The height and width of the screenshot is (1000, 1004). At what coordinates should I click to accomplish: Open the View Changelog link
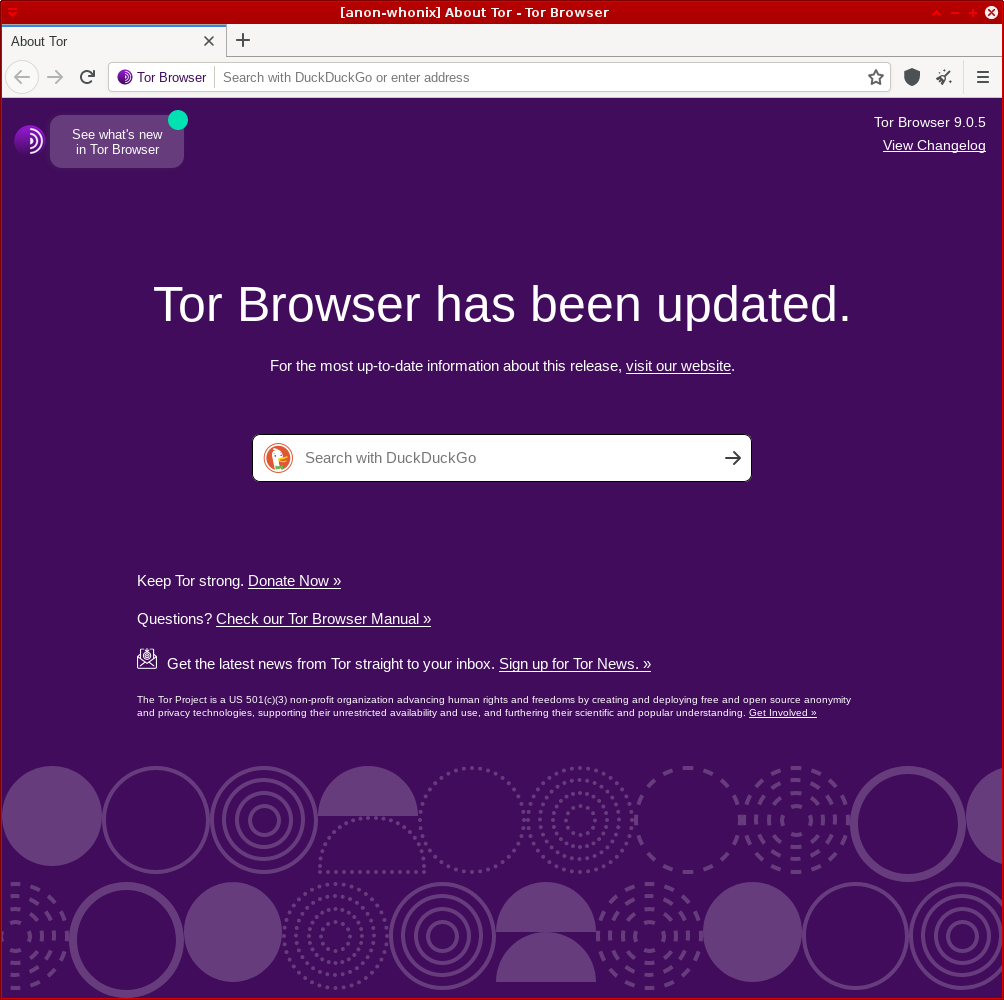pos(934,145)
